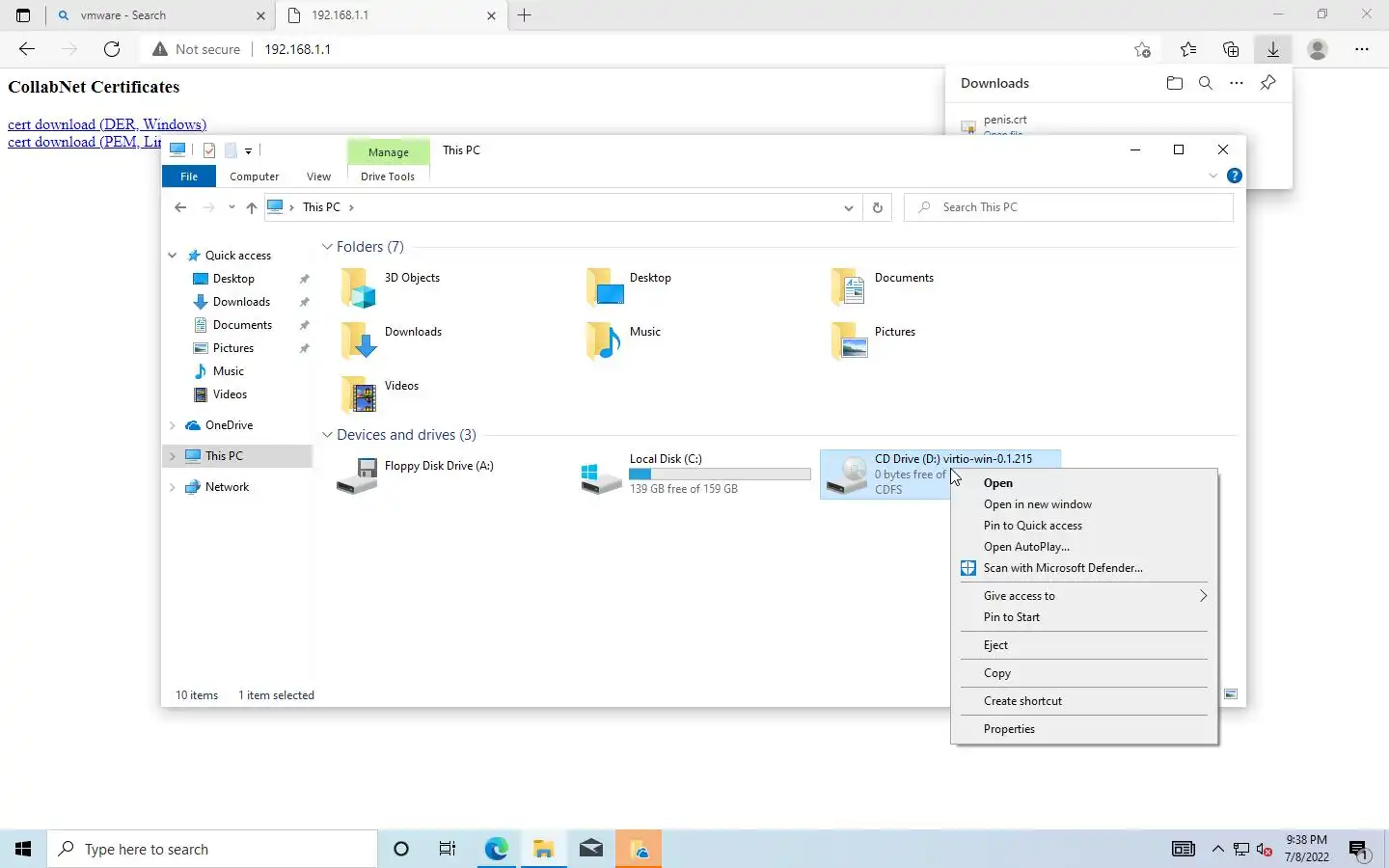Switch to the View ribbon tab
The image size is (1389, 868).
(318, 176)
